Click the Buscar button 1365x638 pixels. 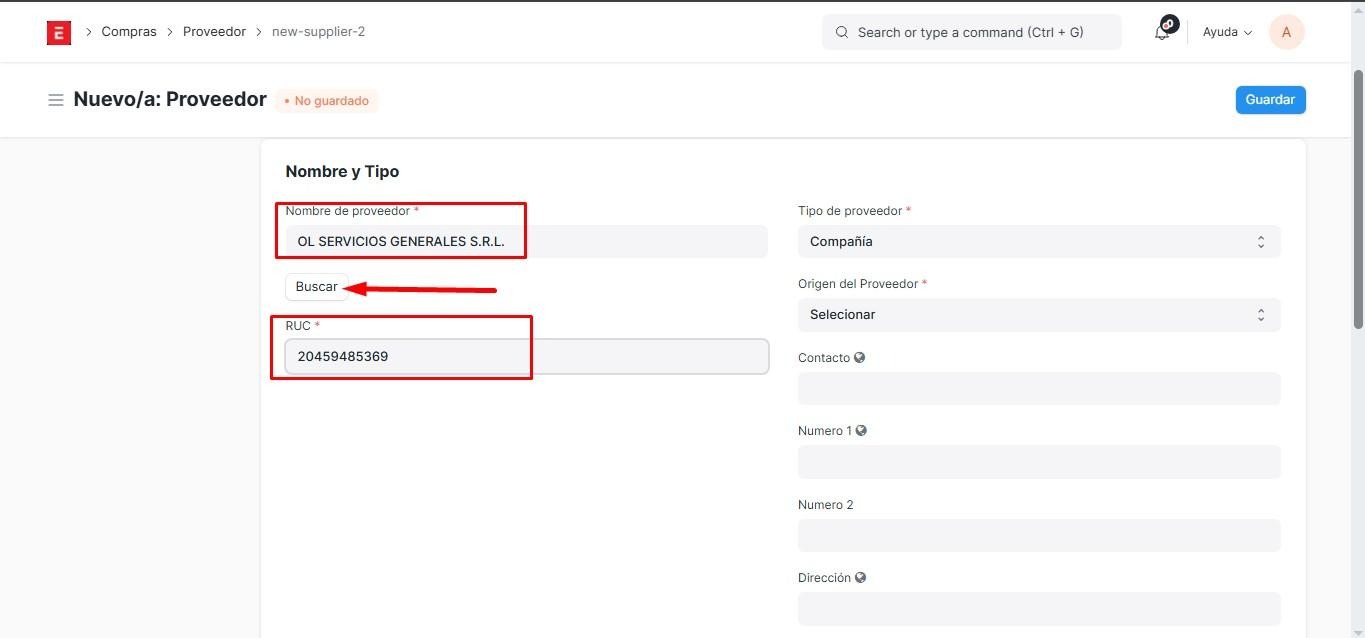click(317, 287)
